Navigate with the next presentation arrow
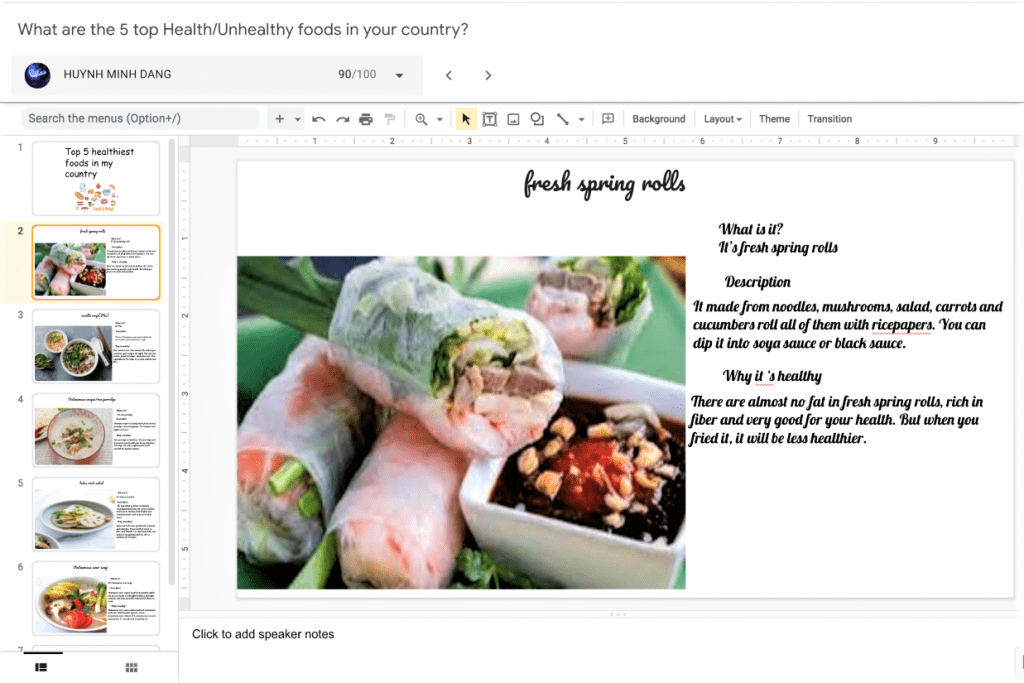This screenshot has height=683, width=1024. point(488,74)
